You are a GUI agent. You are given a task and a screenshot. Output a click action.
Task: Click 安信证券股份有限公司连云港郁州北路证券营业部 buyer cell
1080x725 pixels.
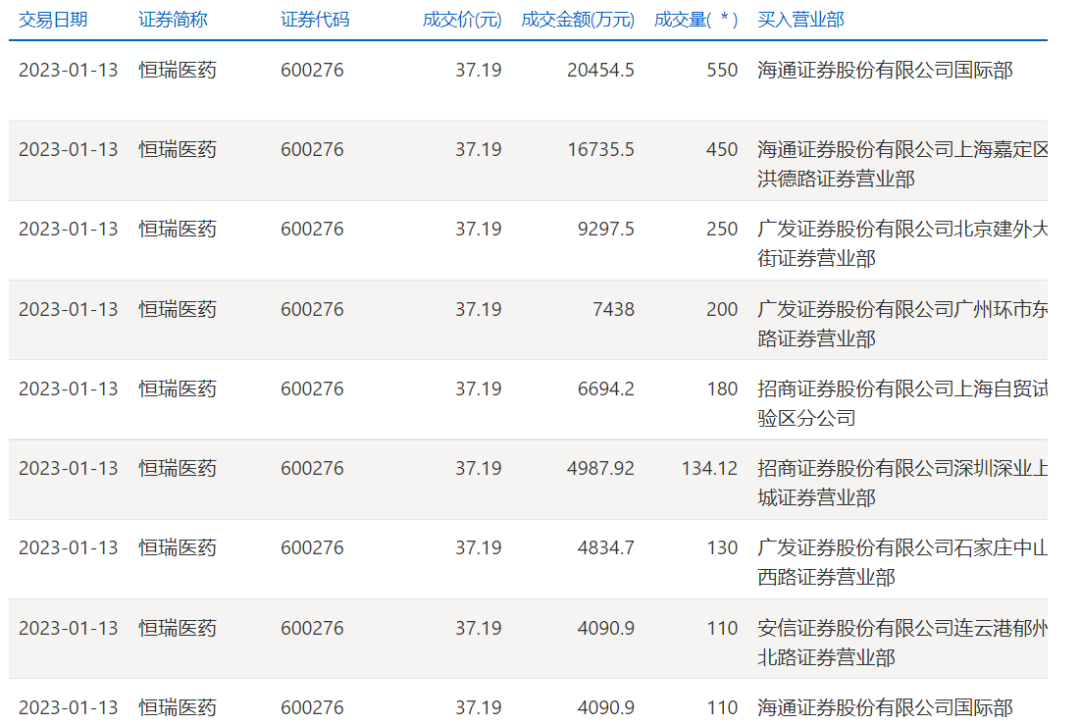pyautogui.click(x=903, y=642)
